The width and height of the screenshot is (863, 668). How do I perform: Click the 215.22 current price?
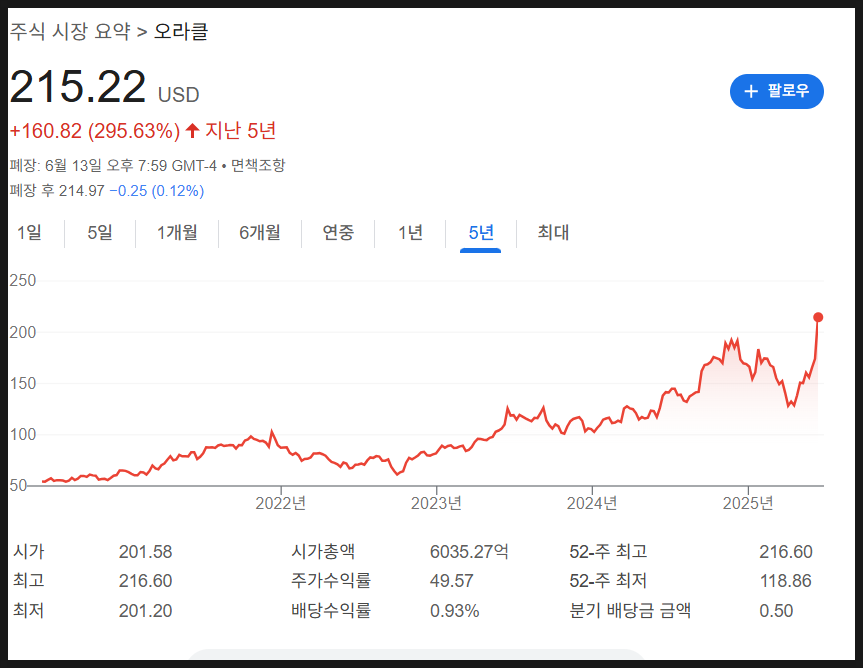(78, 86)
